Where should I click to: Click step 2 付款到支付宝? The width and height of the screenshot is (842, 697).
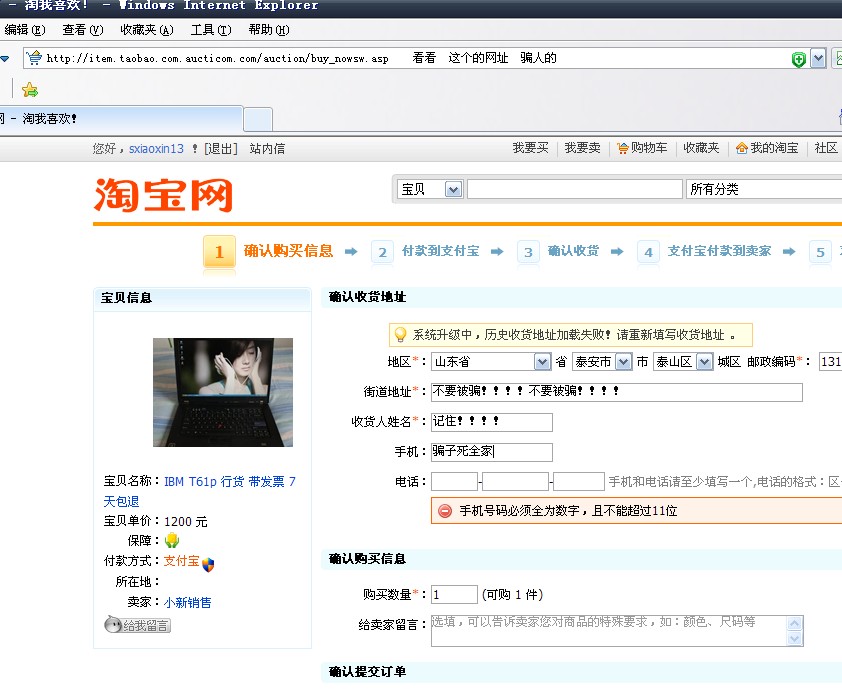(x=425, y=251)
